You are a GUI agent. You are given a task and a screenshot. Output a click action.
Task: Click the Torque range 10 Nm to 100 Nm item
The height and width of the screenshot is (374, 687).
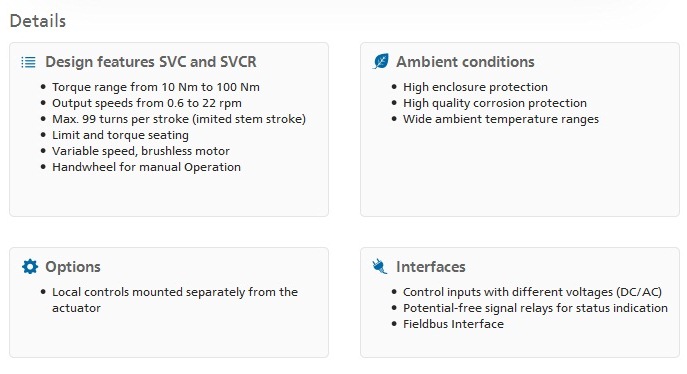[156, 87]
